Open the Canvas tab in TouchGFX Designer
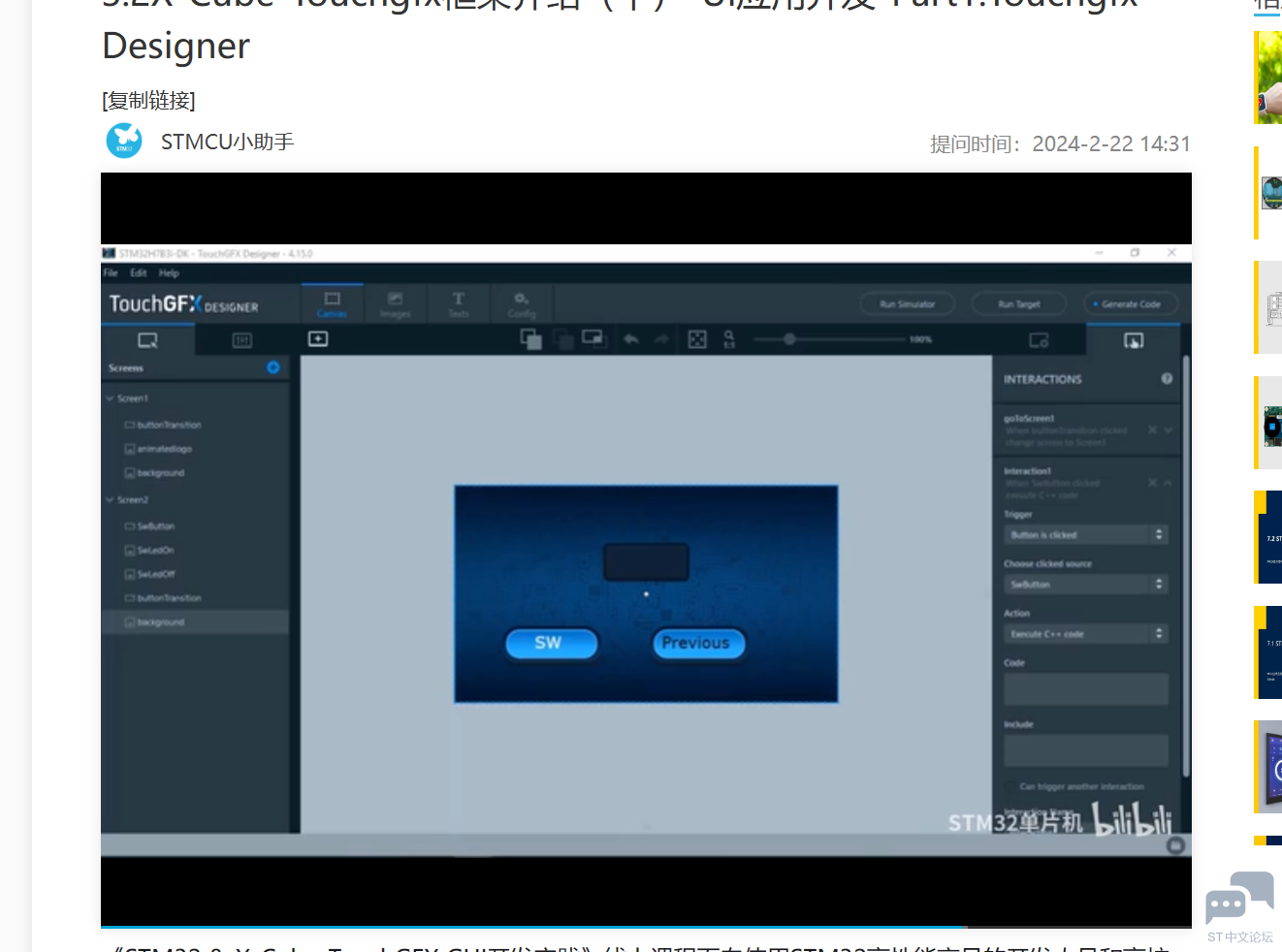1282x952 pixels. click(x=332, y=303)
